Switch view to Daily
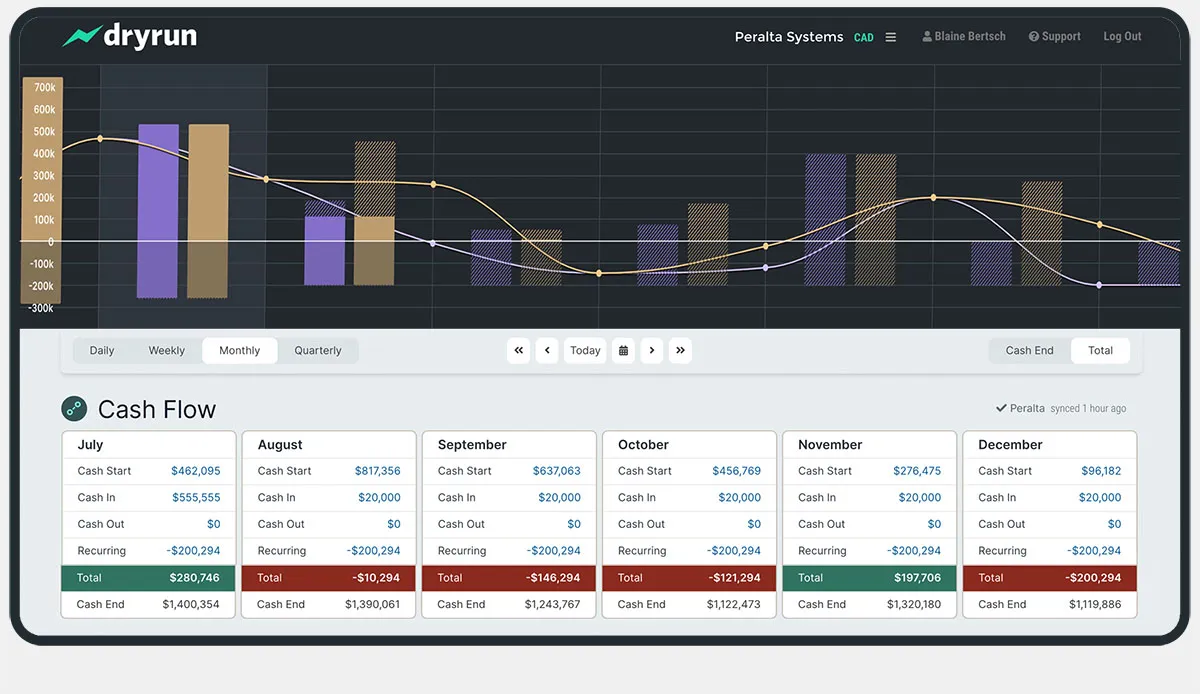This screenshot has height=694, width=1200. pyautogui.click(x=102, y=351)
